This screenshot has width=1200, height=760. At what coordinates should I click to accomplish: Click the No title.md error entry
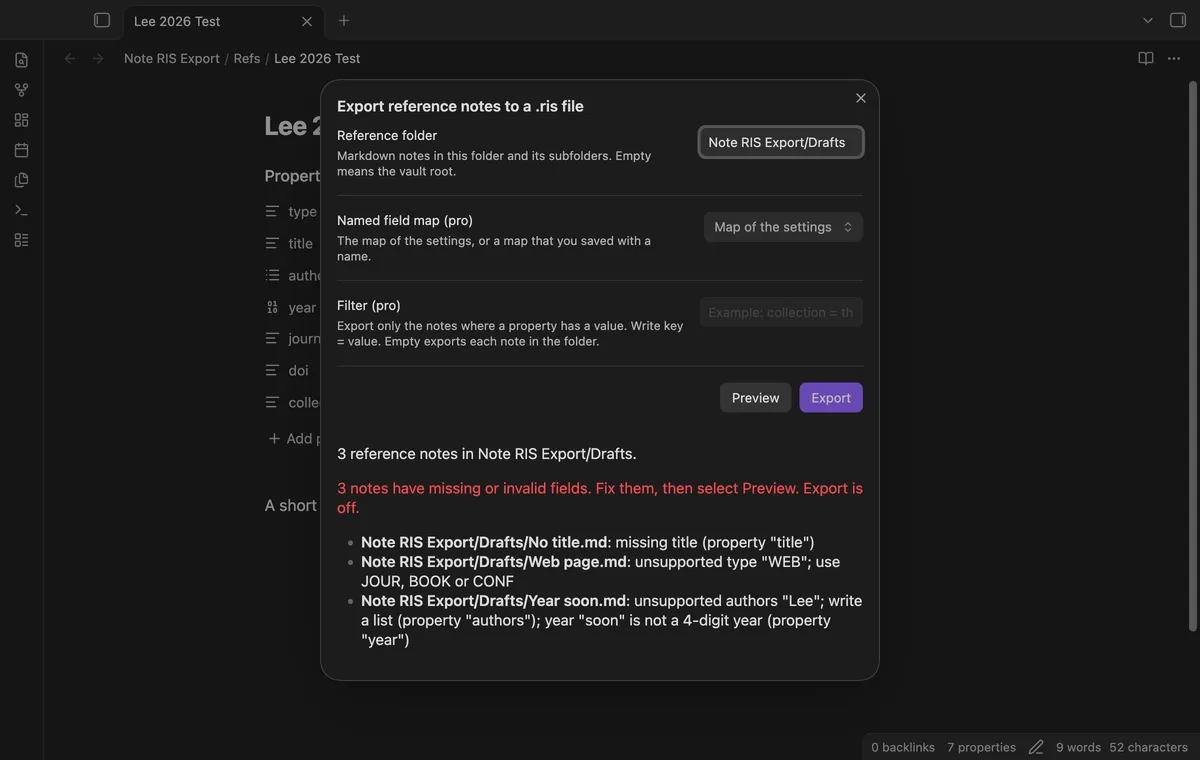(588, 542)
